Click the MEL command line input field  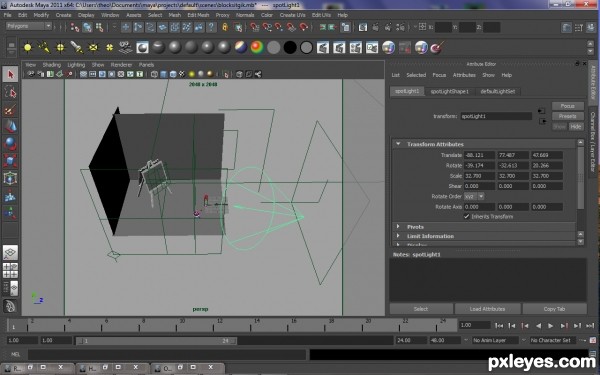click(x=167, y=354)
